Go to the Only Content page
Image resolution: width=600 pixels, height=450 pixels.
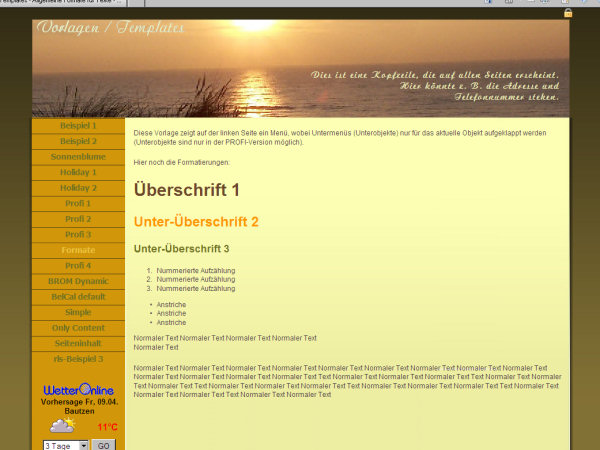(x=78, y=328)
